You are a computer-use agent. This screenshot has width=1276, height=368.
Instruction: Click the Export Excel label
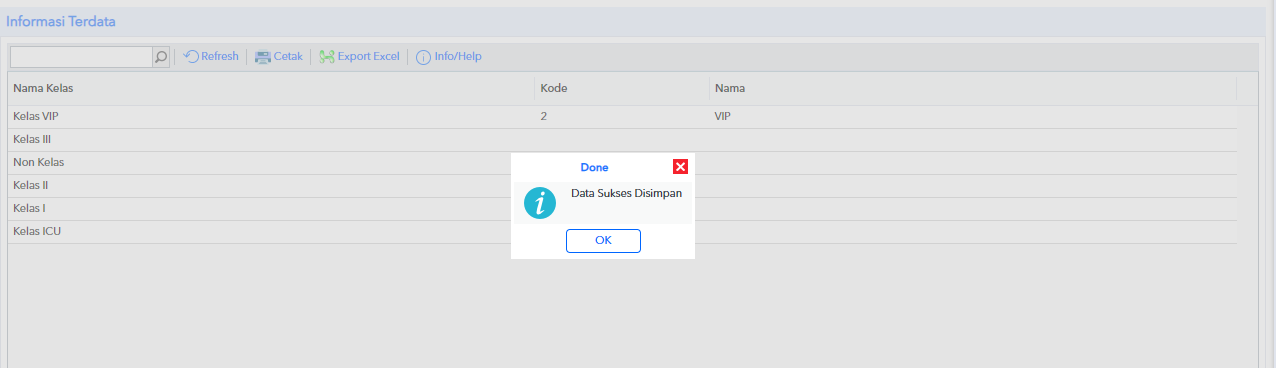[x=368, y=57]
